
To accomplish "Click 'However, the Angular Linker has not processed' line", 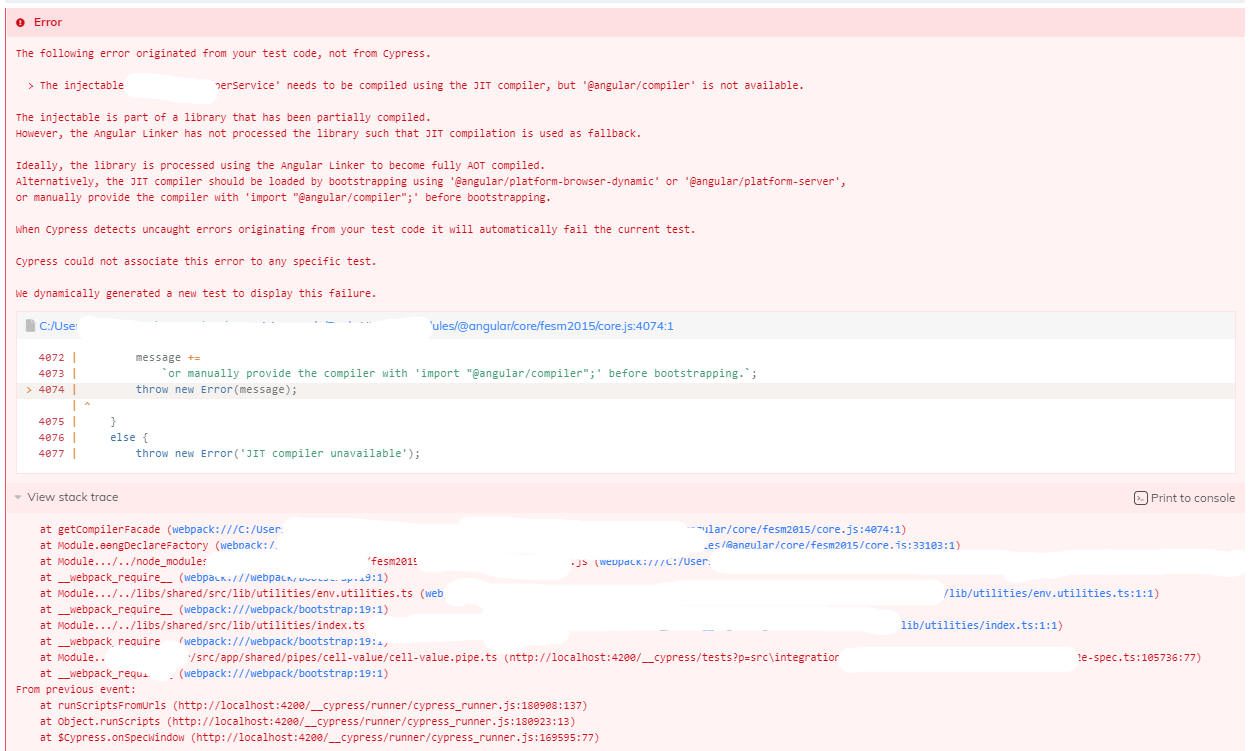I will 328,133.
